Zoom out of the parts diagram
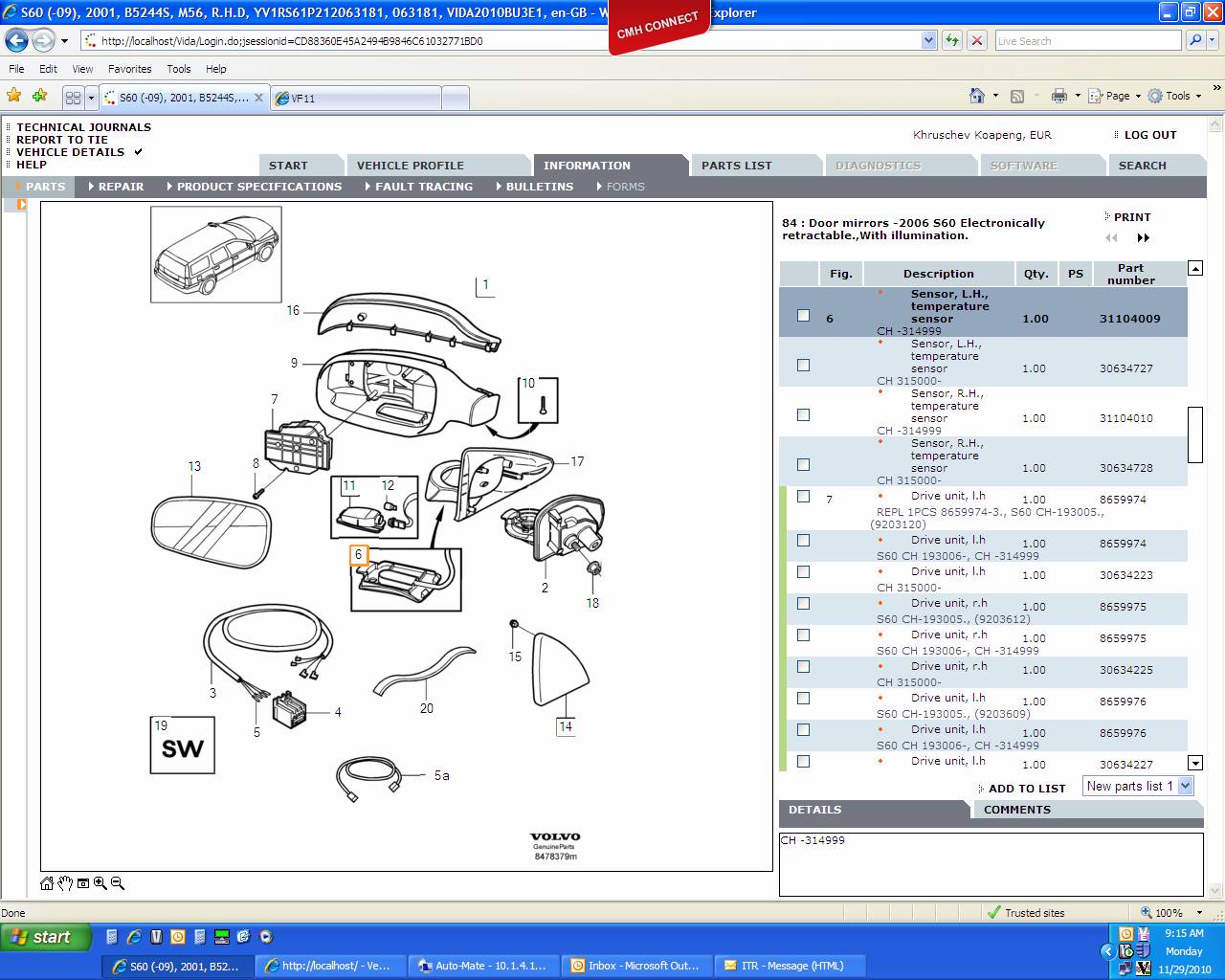The width and height of the screenshot is (1225, 980). pos(118,883)
